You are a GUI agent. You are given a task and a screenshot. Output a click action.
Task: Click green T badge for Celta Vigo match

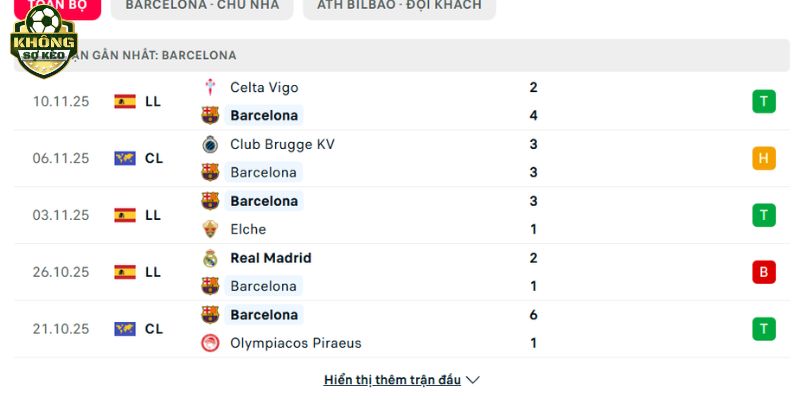[x=764, y=101]
